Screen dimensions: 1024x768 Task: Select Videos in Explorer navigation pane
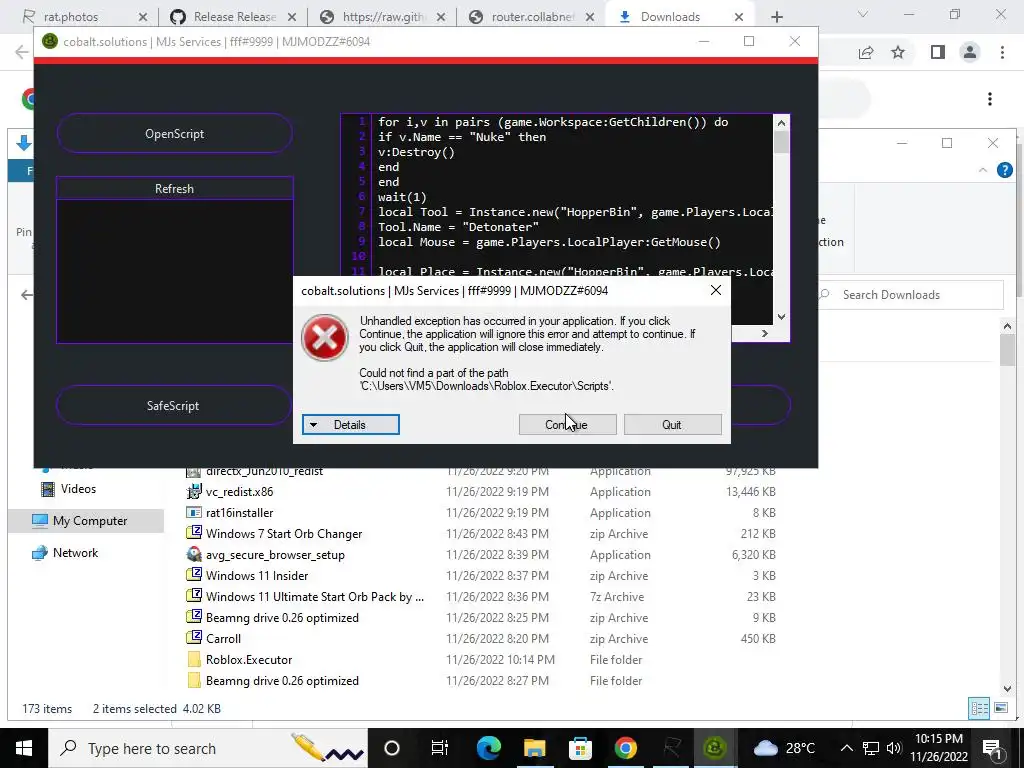[x=78, y=488]
